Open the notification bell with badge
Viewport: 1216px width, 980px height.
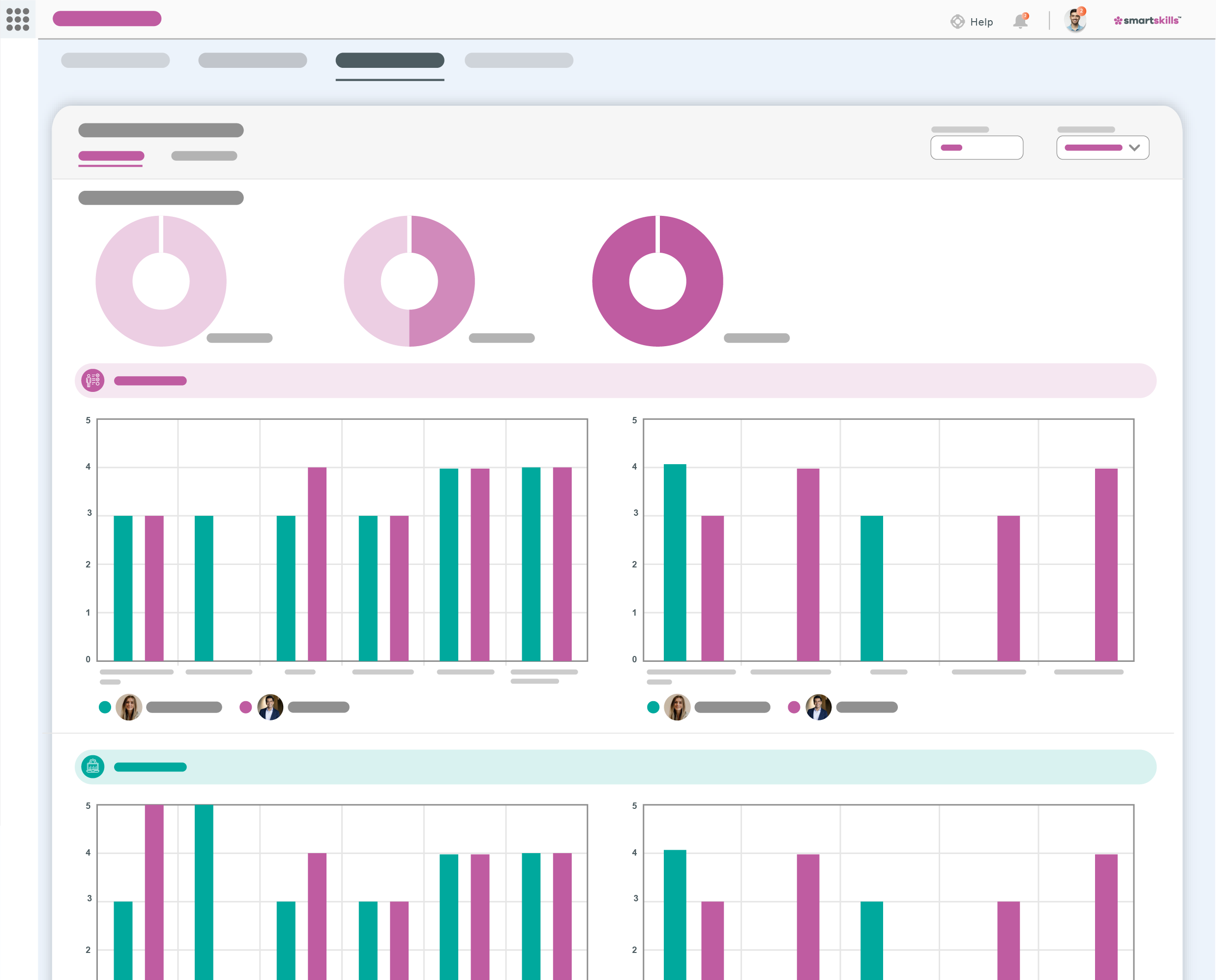point(1020,22)
